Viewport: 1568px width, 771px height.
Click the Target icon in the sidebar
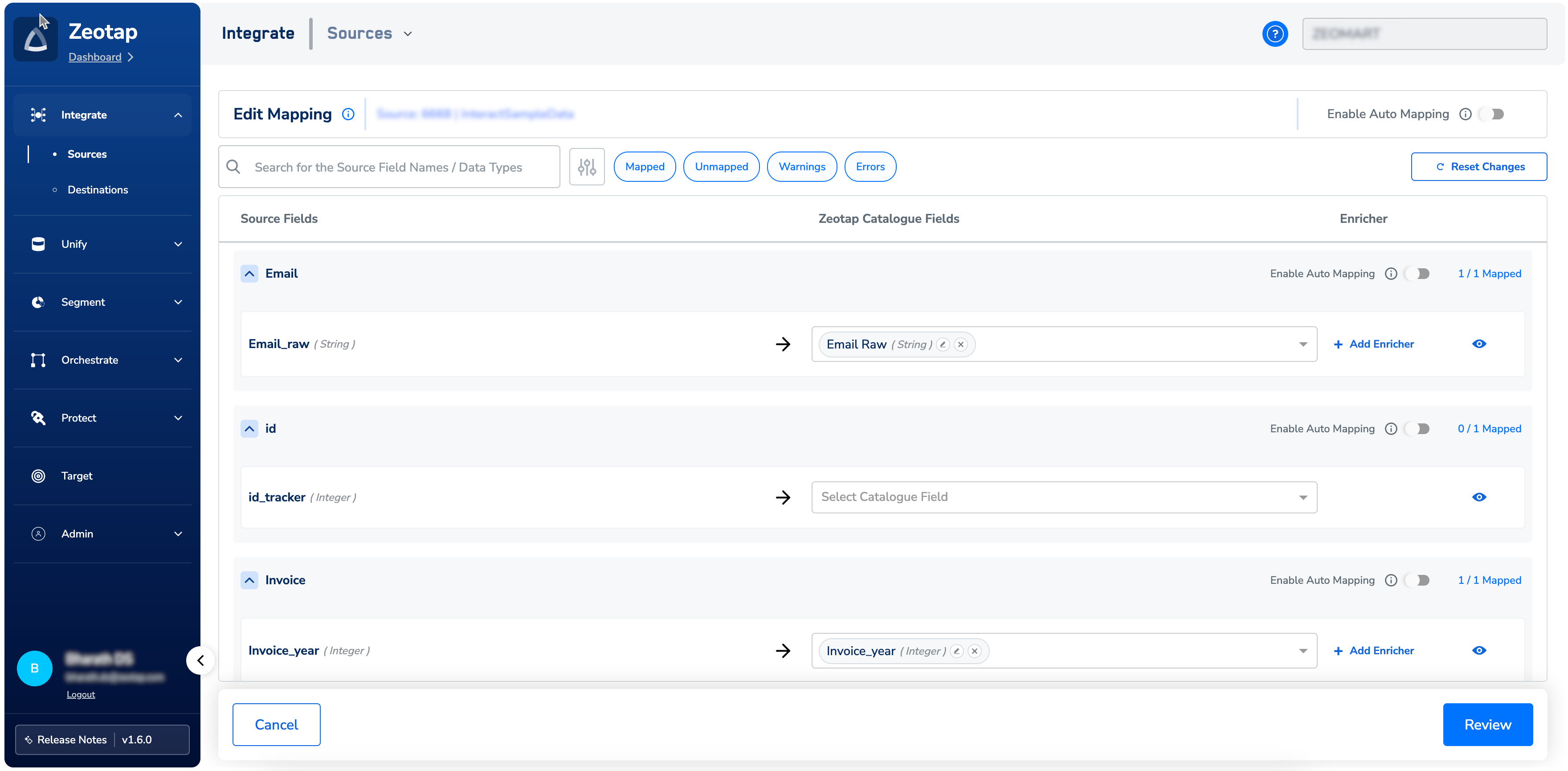(x=38, y=476)
